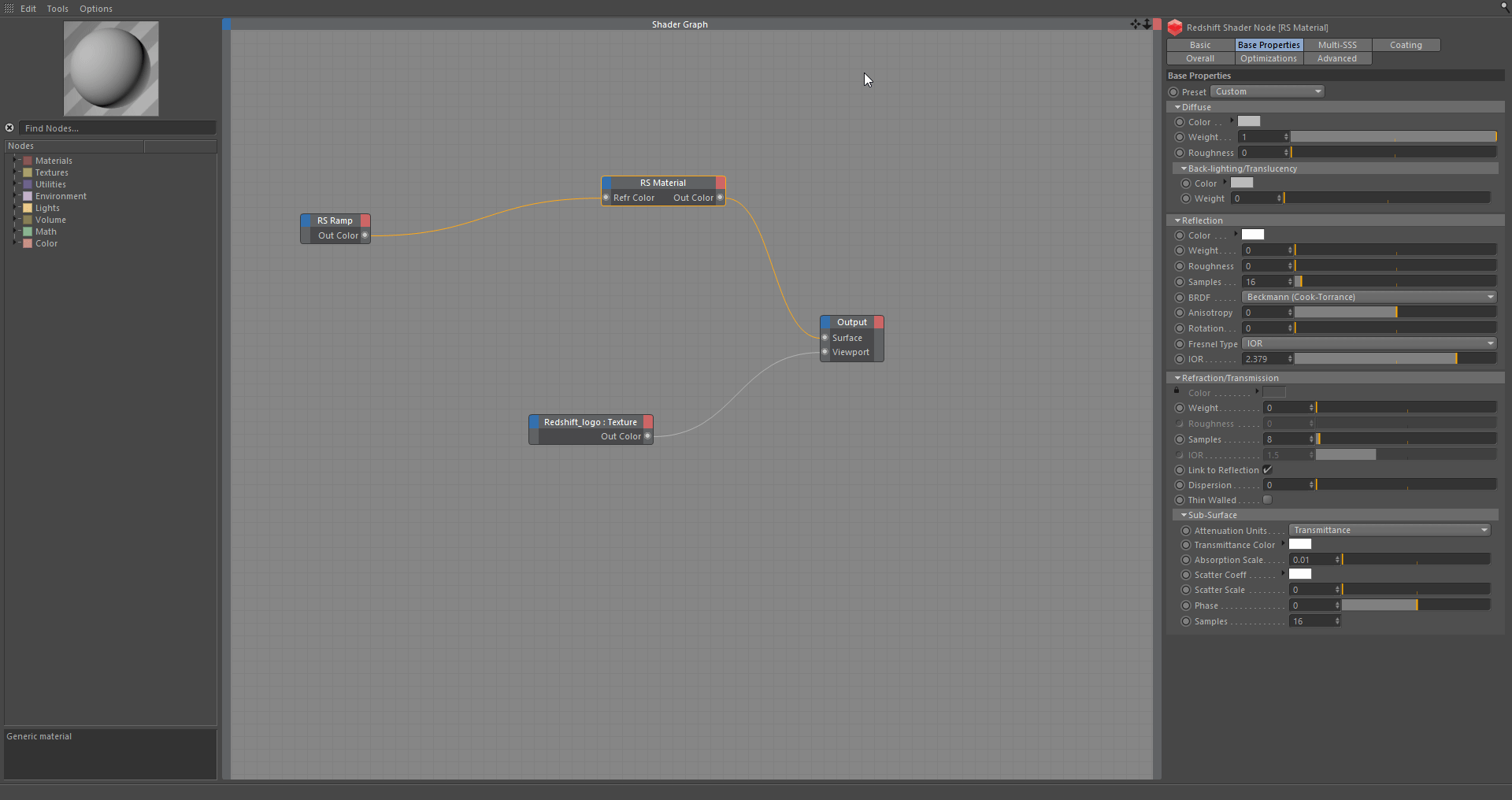
Task: Open the BRDF dropdown showing Beckmann
Action: 1369,298
